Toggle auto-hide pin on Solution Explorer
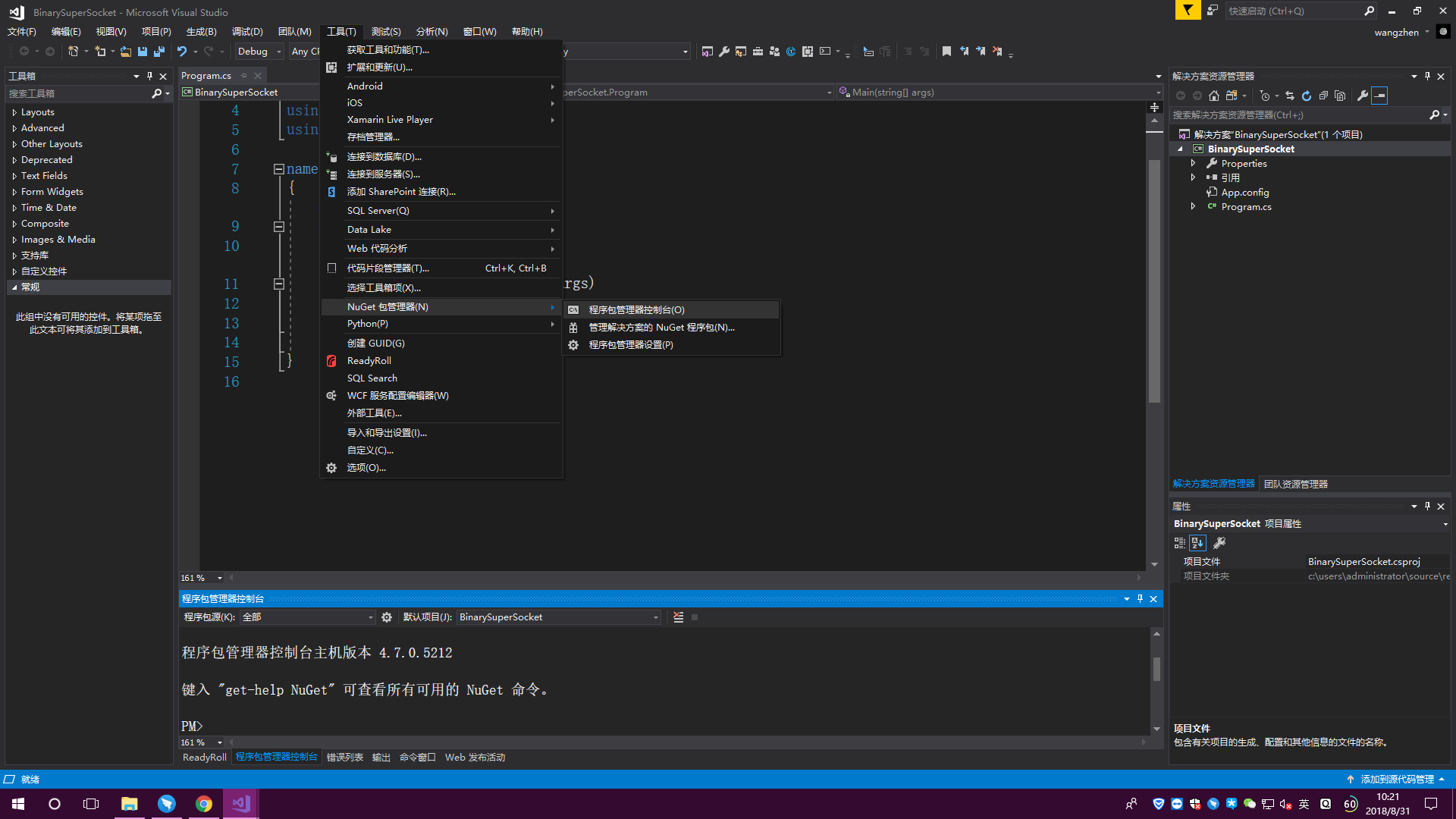The height and width of the screenshot is (819, 1456). [x=1427, y=76]
